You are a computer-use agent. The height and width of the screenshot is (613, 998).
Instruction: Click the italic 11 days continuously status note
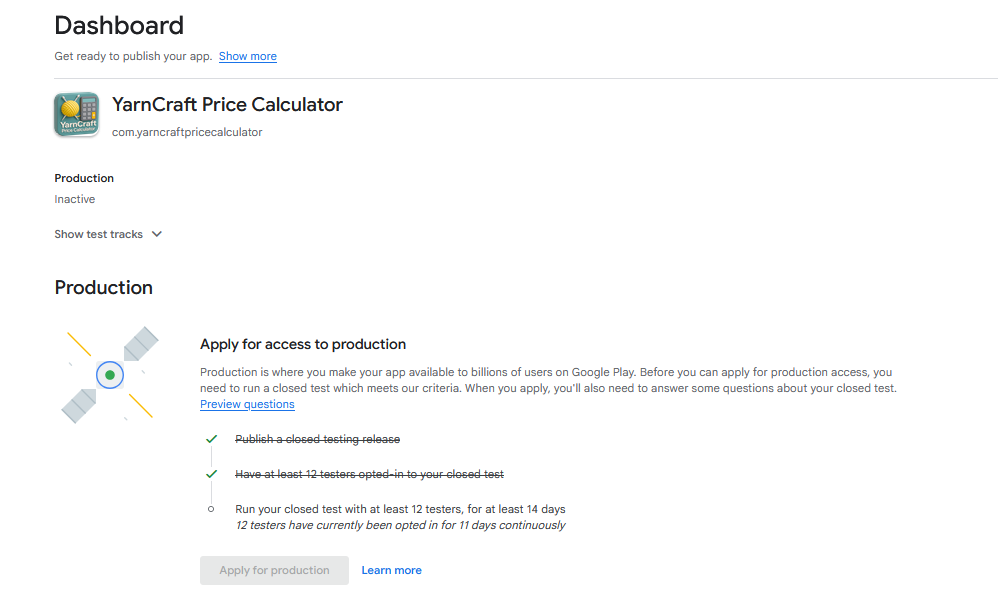(400, 525)
